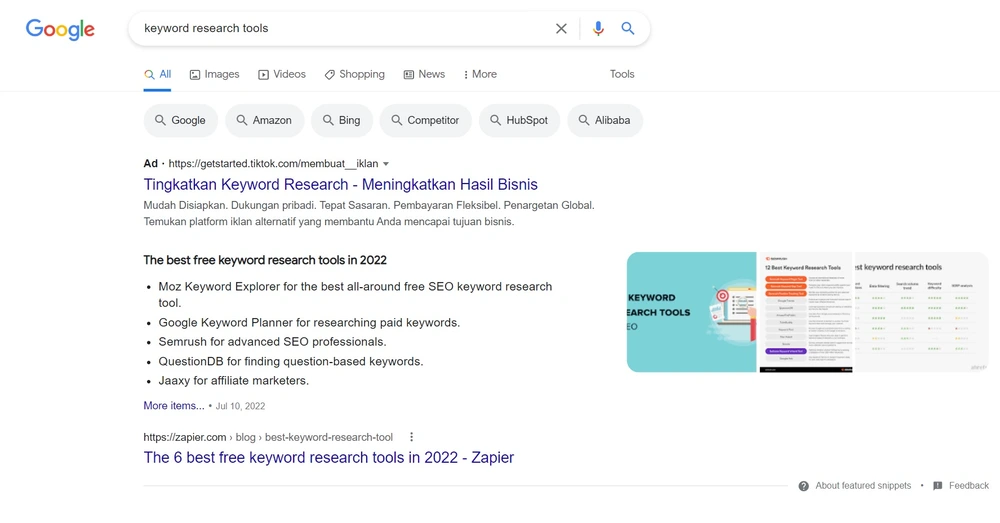Select the Amazon suggestion chip

tap(264, 121)
